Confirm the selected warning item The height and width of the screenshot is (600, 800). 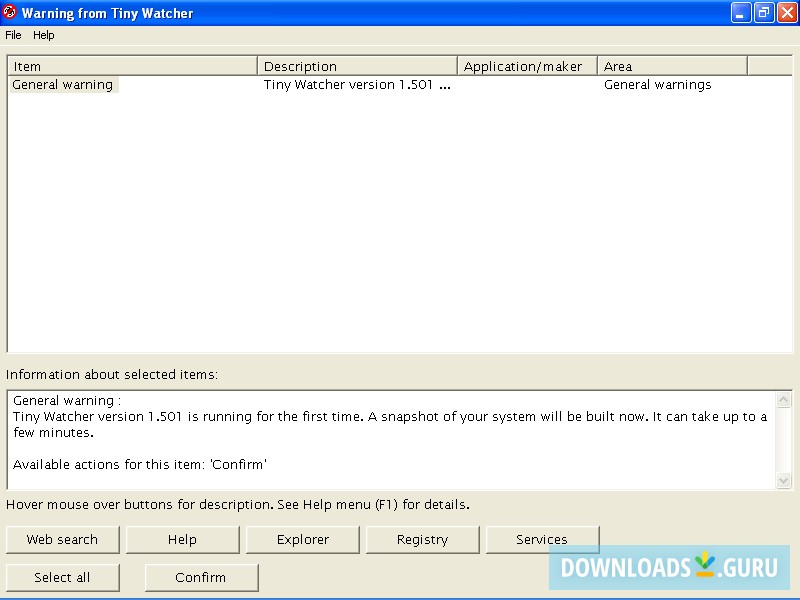click(202, 578)
